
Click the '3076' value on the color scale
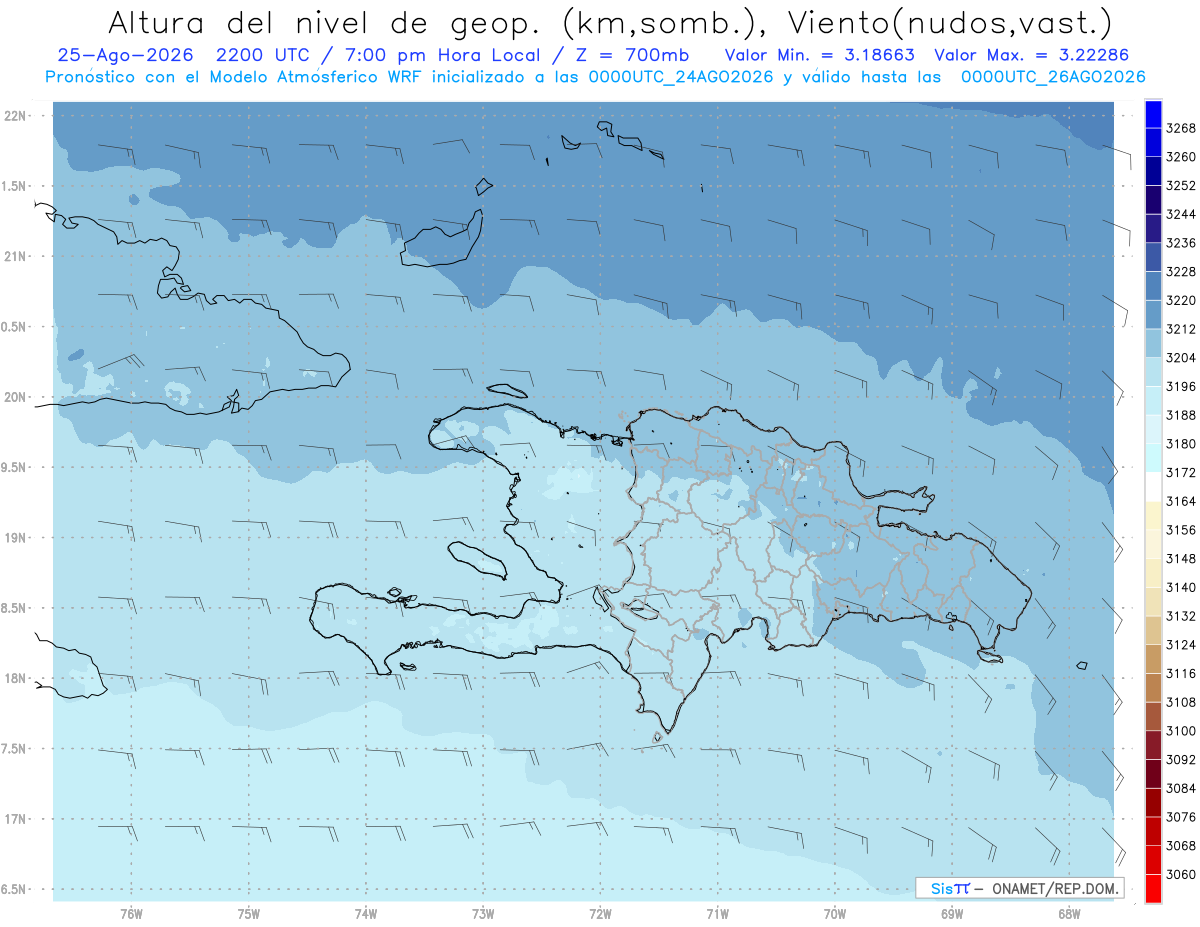tap(1181, 817)
